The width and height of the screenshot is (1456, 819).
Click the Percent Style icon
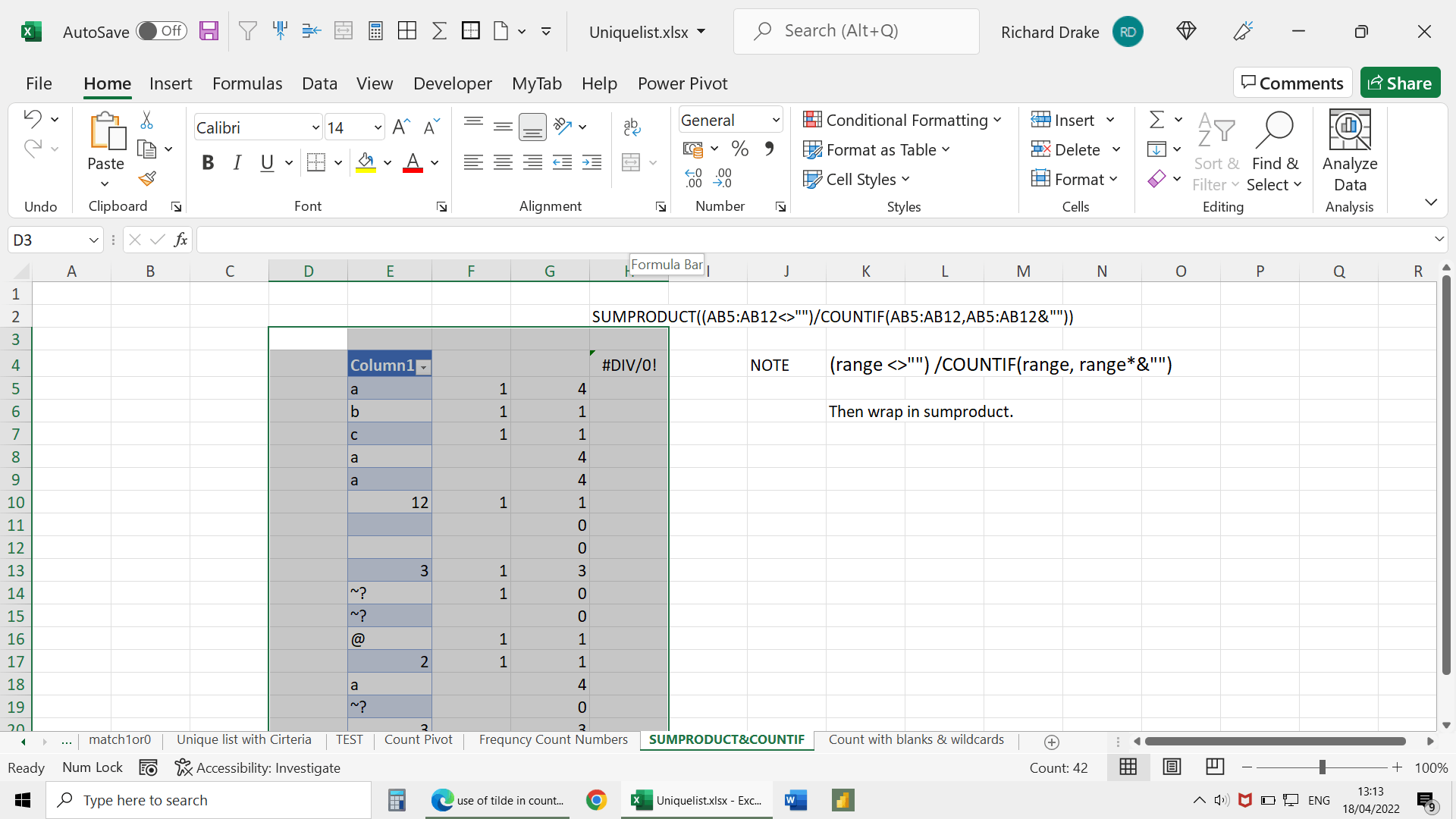coord(740,149)
